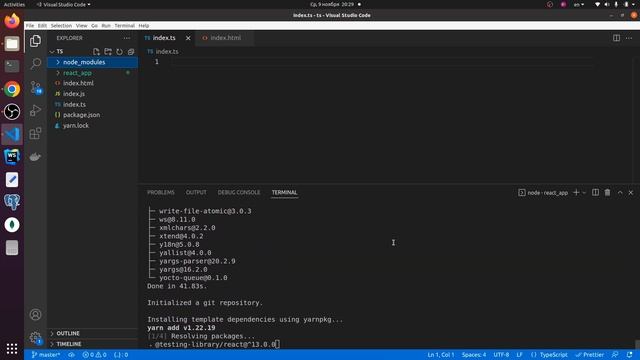The height and width of the screenshot is (360, 640).
Task: Switch to the DEBUG CONSOLE tab
Action: coord(239,192)
